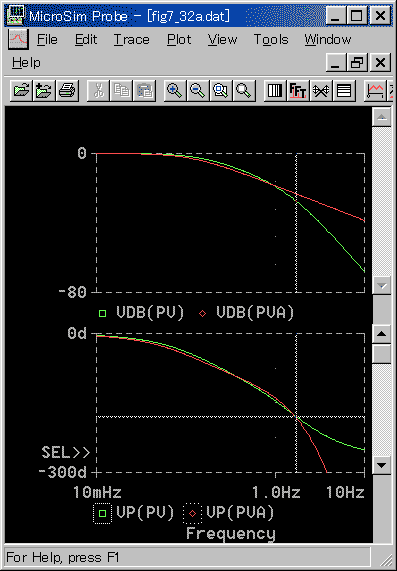Click the lower plot scrollbar up arrow
Image resolution: width=397 pixels, height=571 pixels.
pos(381,334)
